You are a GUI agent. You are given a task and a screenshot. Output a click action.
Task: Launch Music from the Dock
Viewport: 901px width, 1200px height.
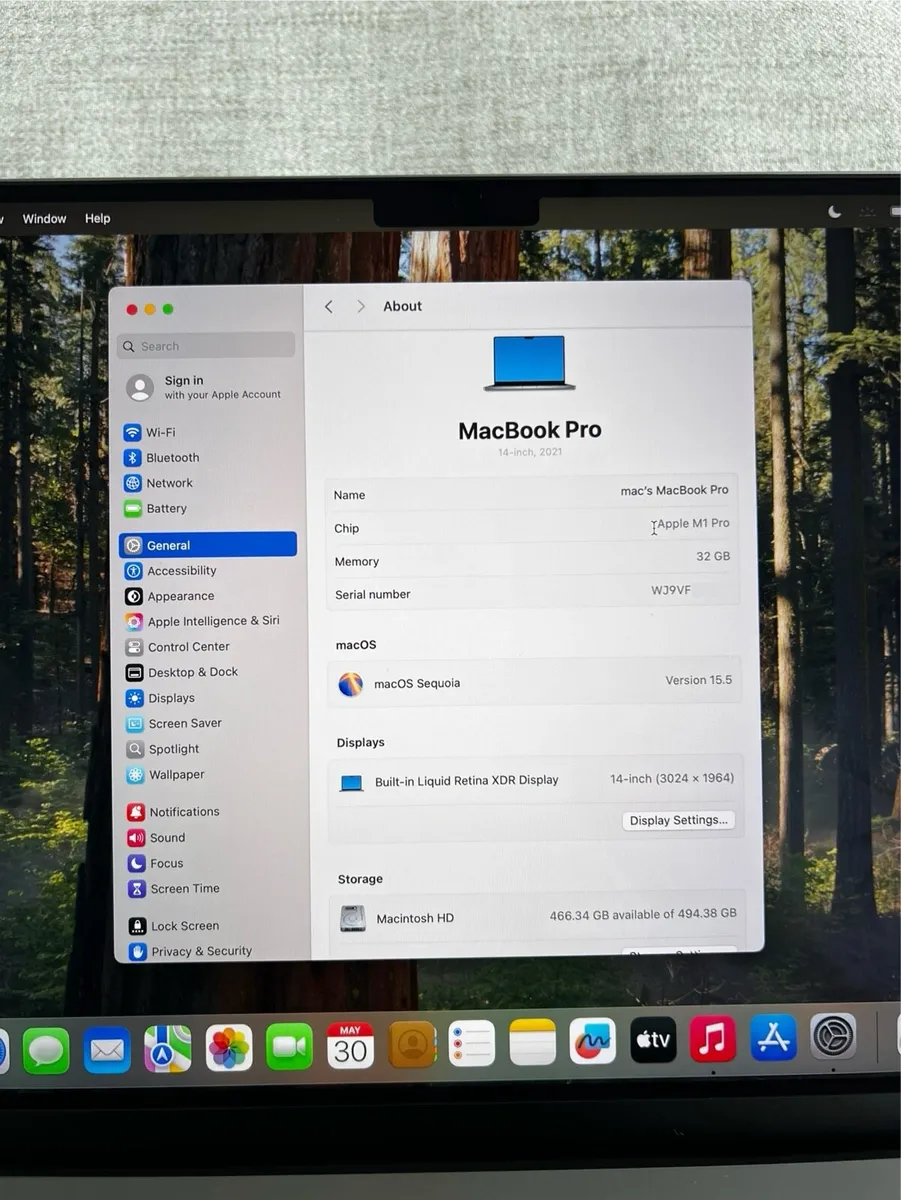(x=713, y=1039)
